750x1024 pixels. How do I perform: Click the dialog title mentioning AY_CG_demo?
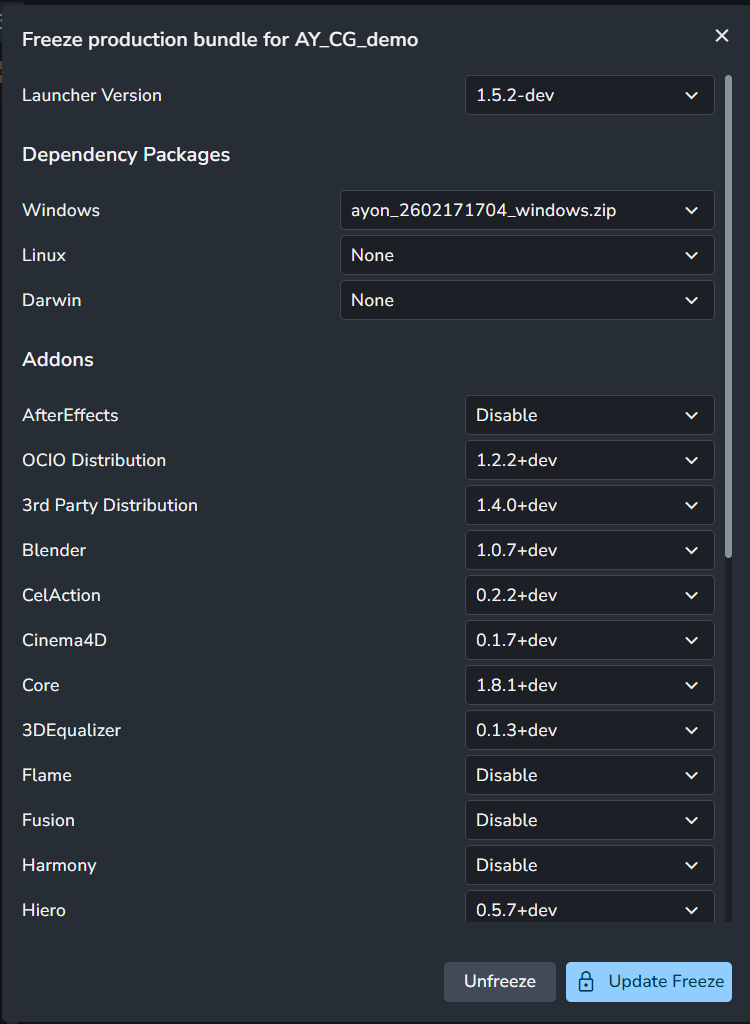[220, 40]
